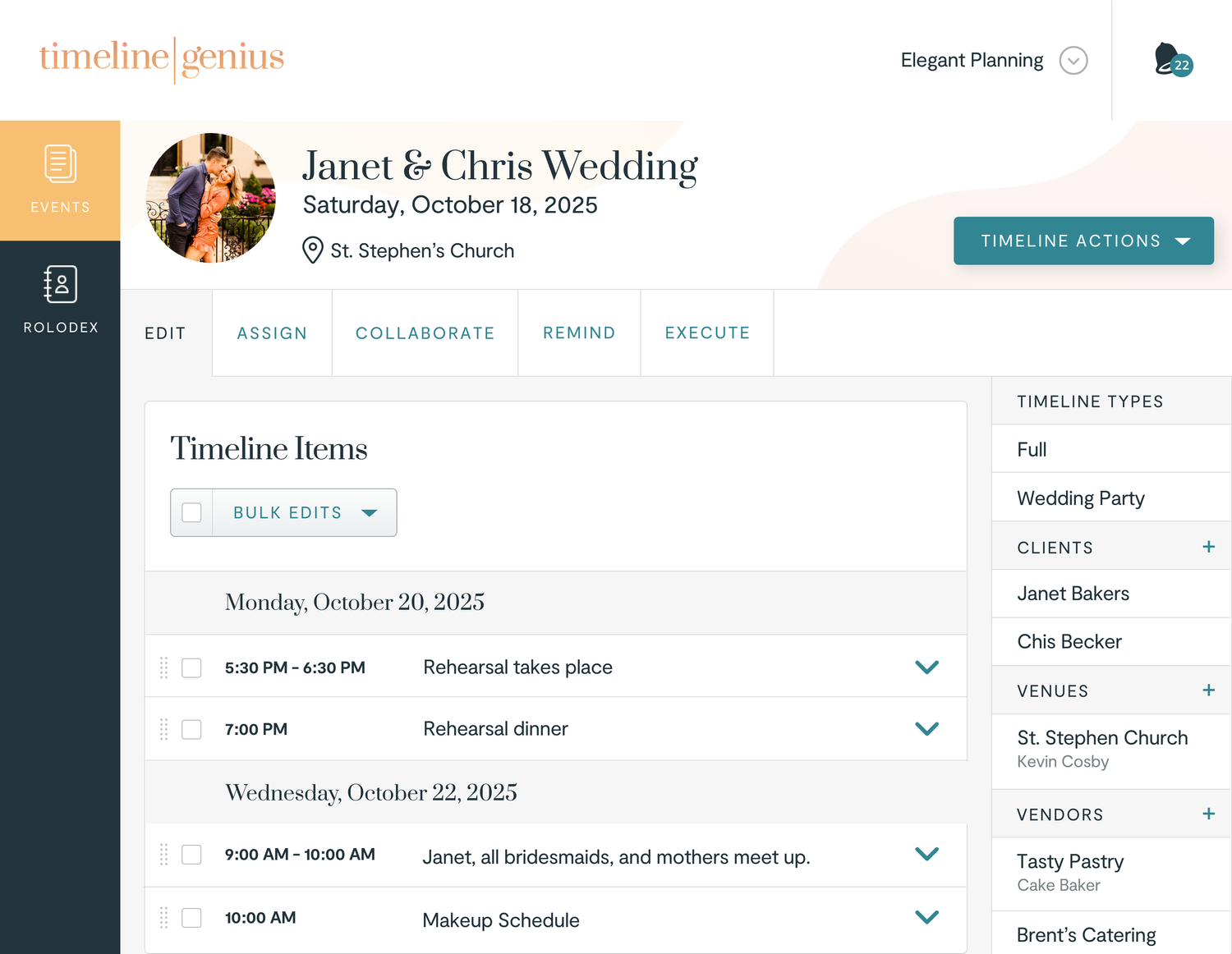This screenshot has height=954, width=1232.
Task: Add a new client using the plus icon
Action: tap(1209, 546)
